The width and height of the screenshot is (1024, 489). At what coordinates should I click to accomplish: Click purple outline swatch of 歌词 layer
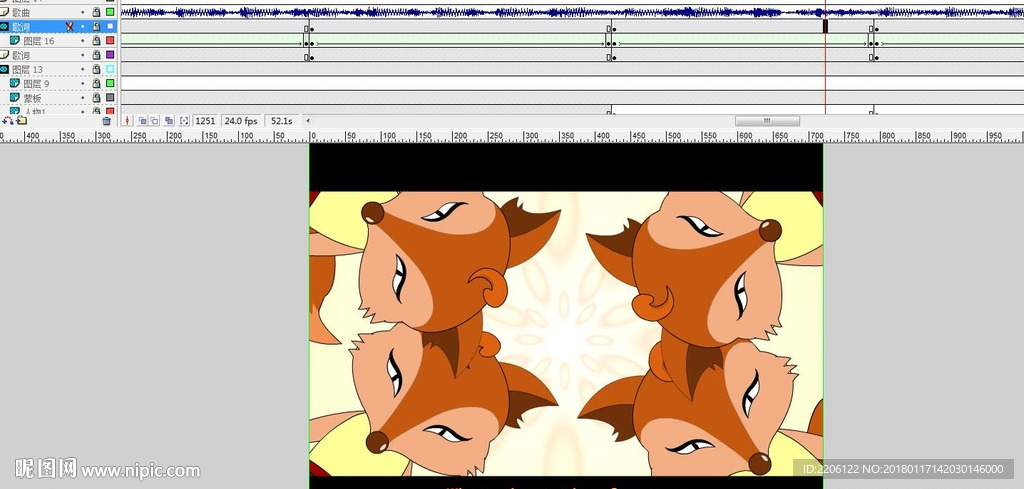110,55
